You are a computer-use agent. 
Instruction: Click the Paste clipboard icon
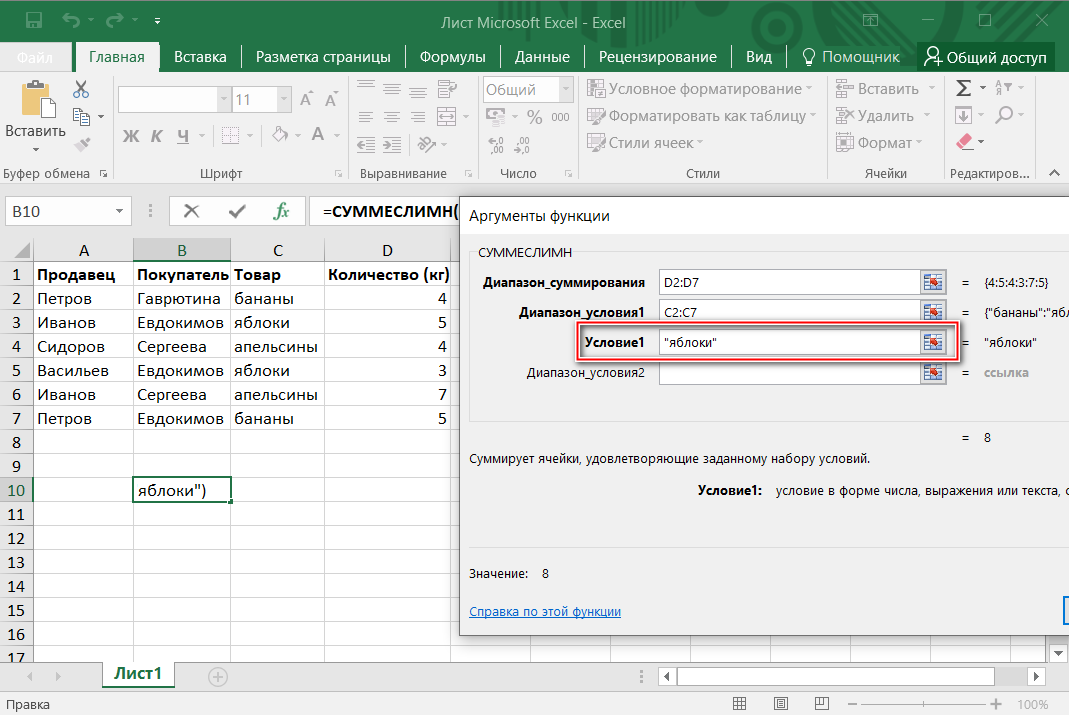point(37,100)
